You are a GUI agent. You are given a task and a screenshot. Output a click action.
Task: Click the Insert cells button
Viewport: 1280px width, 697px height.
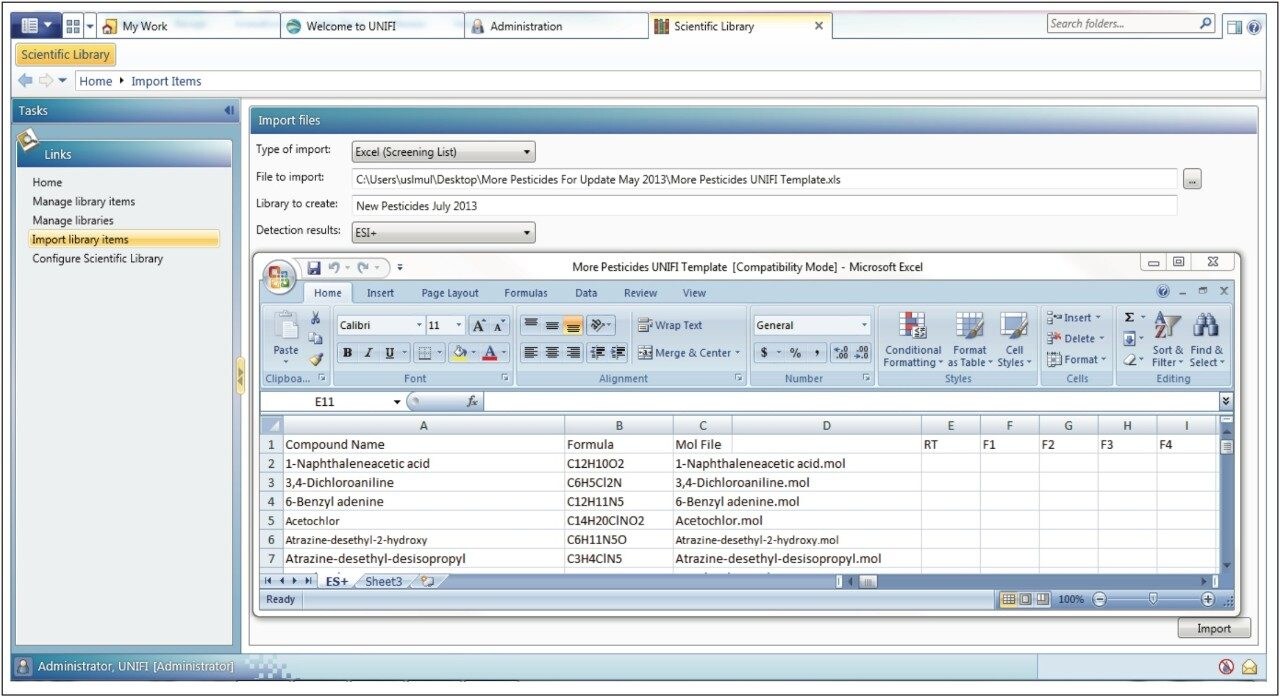(x=1075, y=318)
